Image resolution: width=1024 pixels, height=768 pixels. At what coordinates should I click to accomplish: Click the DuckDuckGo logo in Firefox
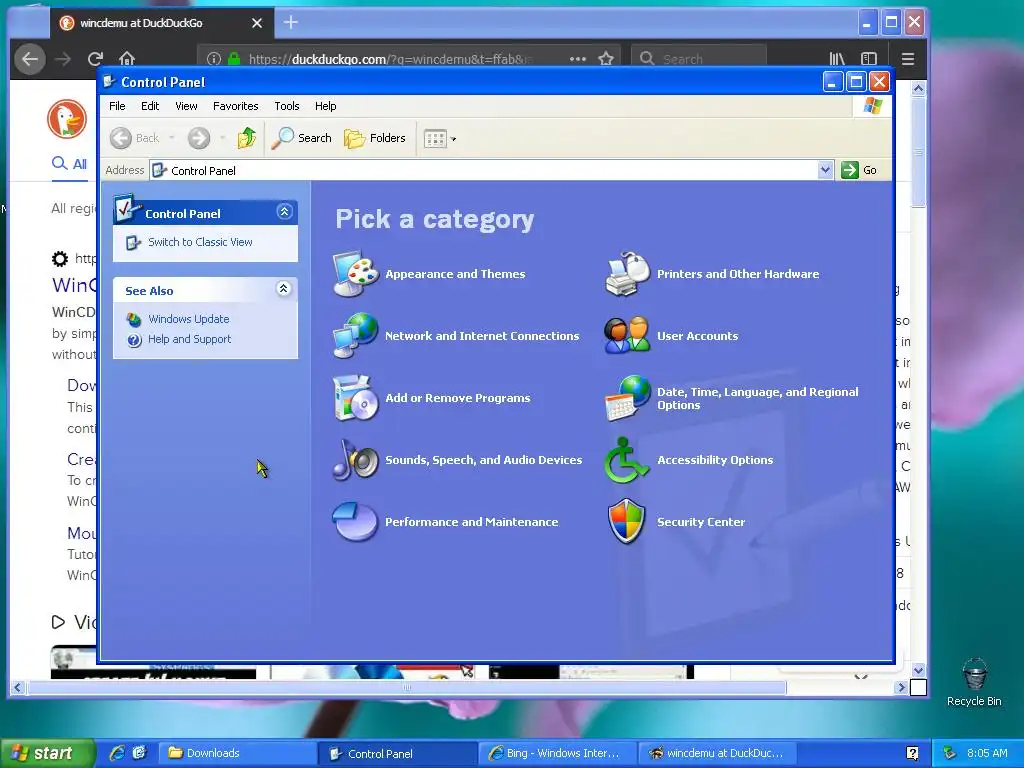[x=67, y=120]
